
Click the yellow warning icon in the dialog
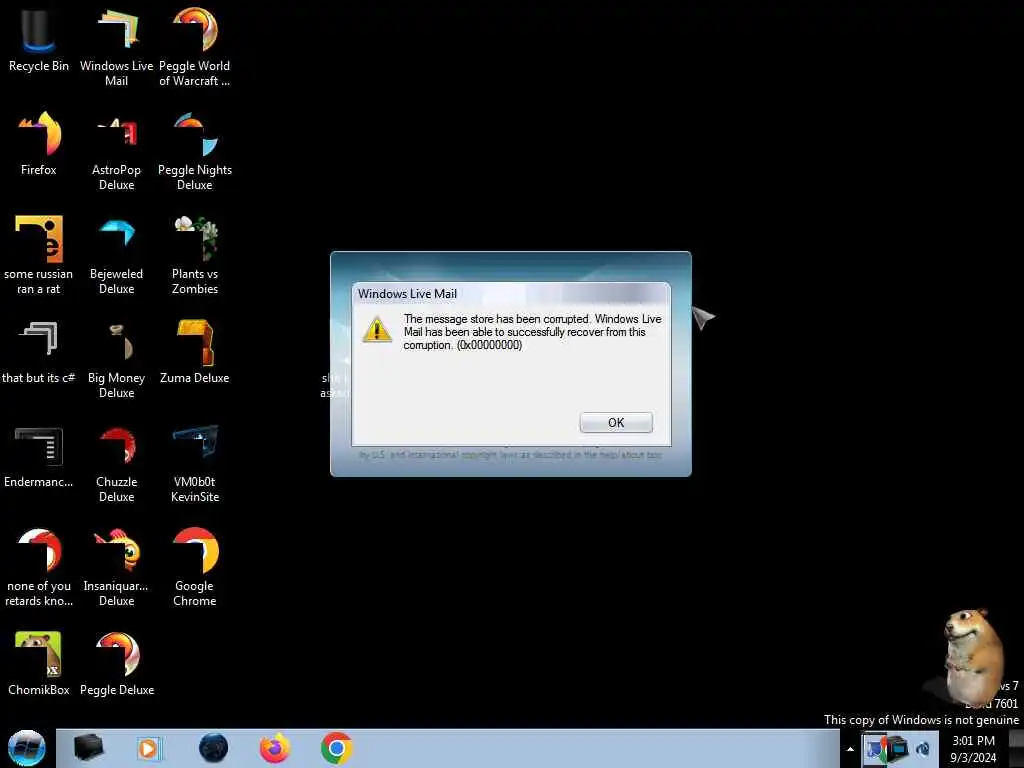click(x=377, y=329)
